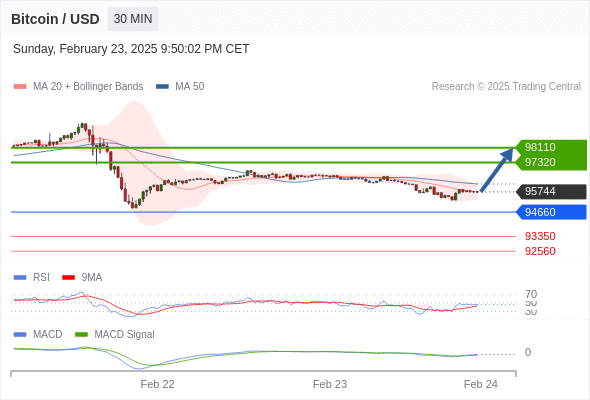Click the black 95744 current price tag

tap(551, 192)
